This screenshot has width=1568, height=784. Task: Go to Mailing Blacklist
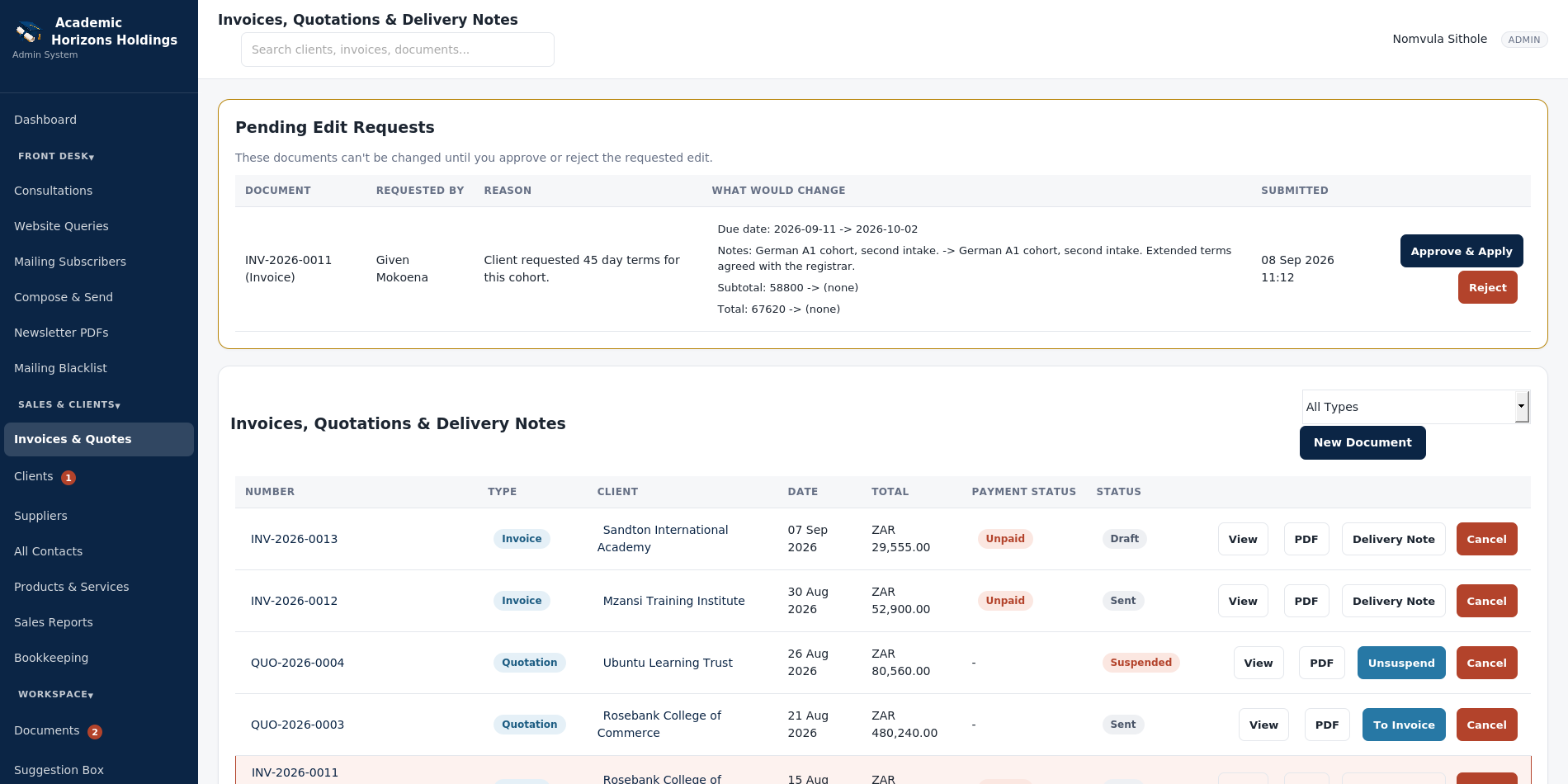(99, 368)
